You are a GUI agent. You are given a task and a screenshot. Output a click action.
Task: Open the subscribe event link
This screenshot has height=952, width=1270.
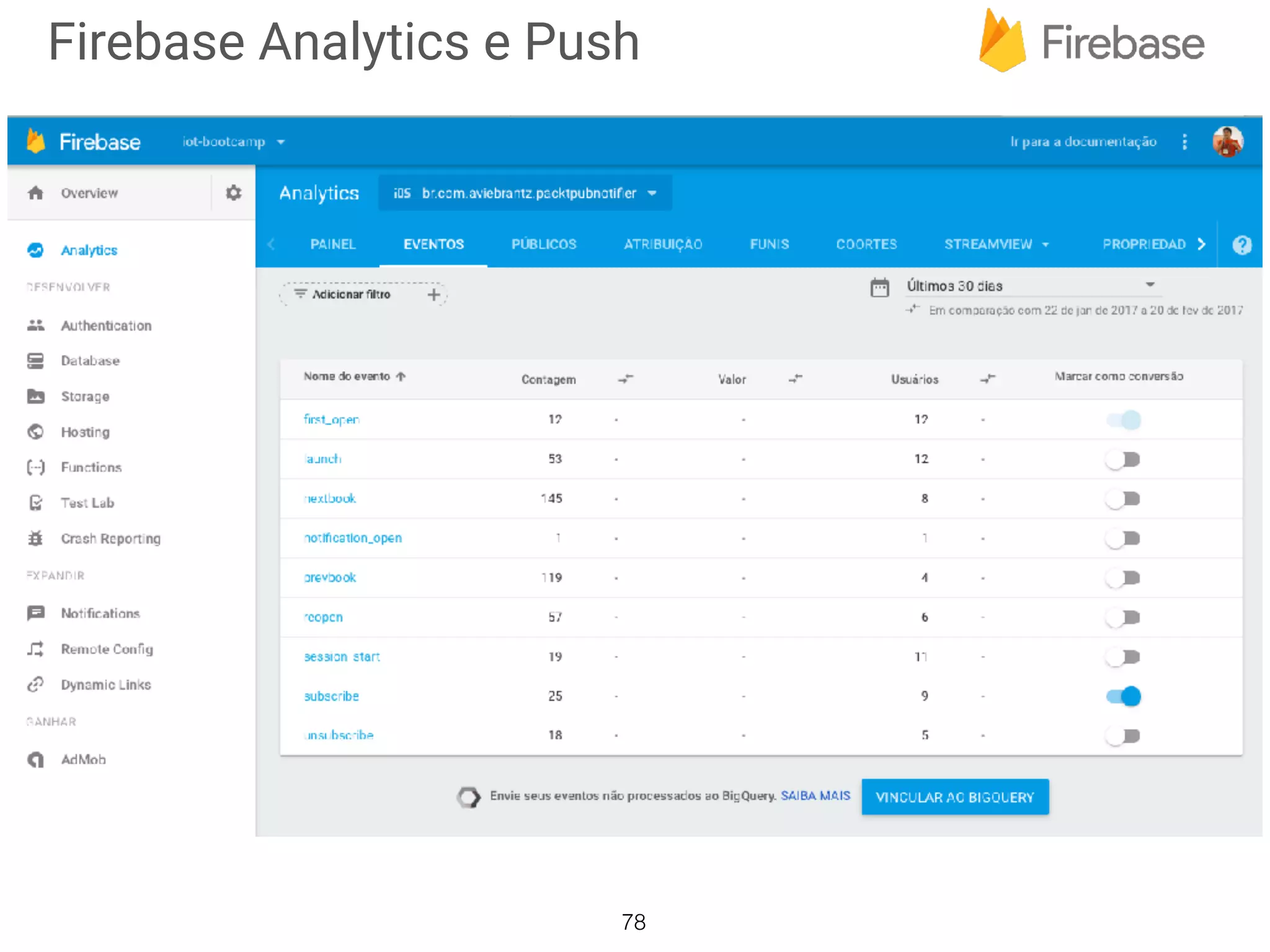(332, 696)
